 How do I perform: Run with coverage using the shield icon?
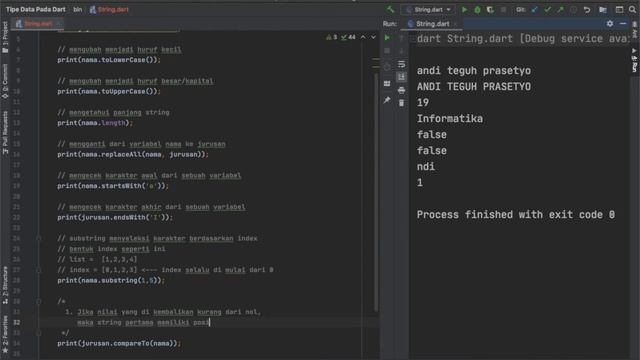click(490, 9)
